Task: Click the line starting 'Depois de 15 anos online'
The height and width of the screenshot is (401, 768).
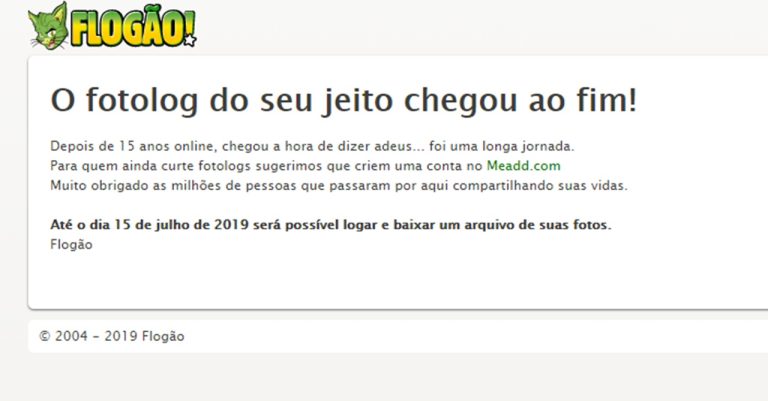Action: (x=312, y=146)
